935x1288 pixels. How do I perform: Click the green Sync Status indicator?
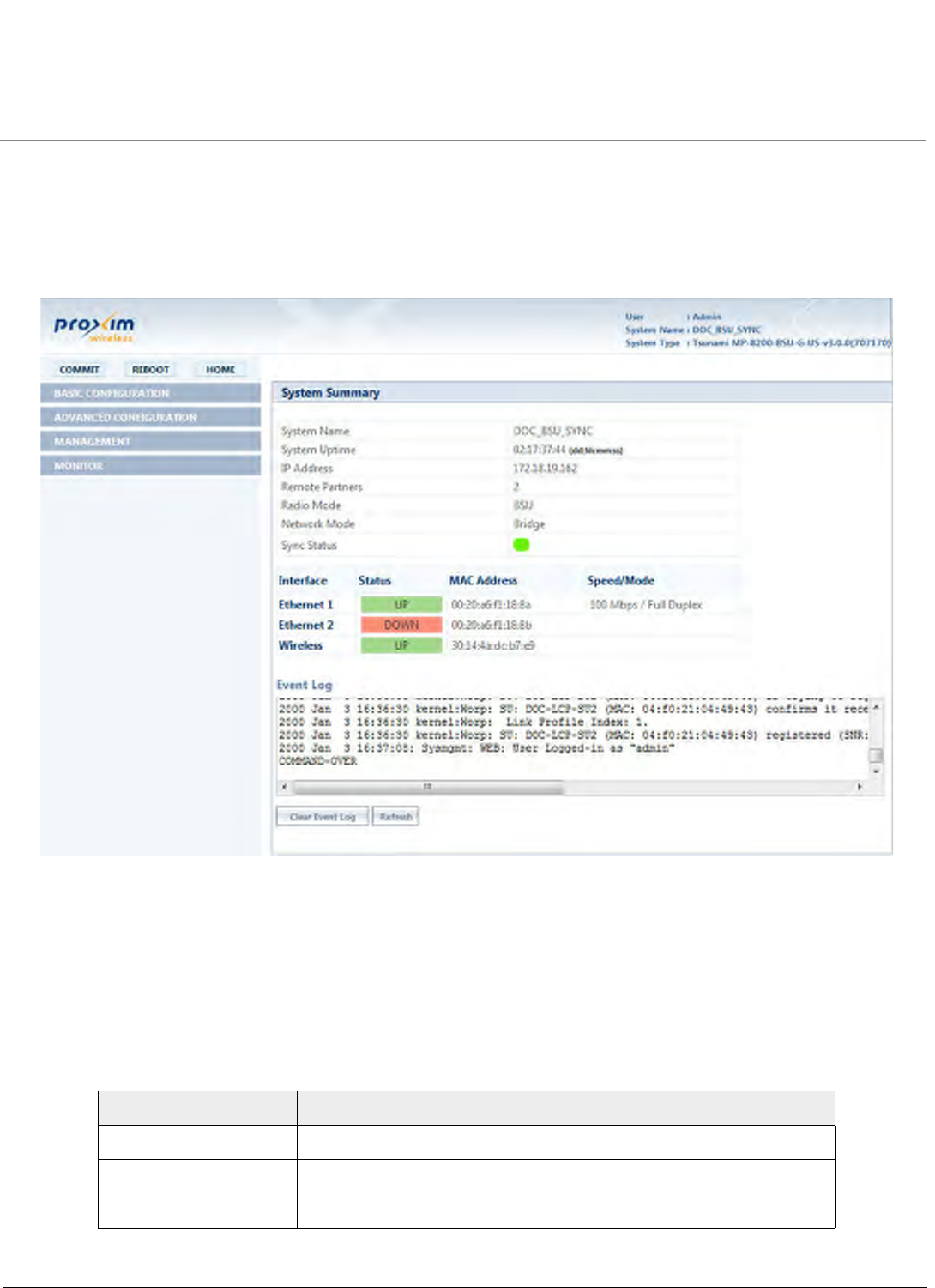click(x=521, y=545)
